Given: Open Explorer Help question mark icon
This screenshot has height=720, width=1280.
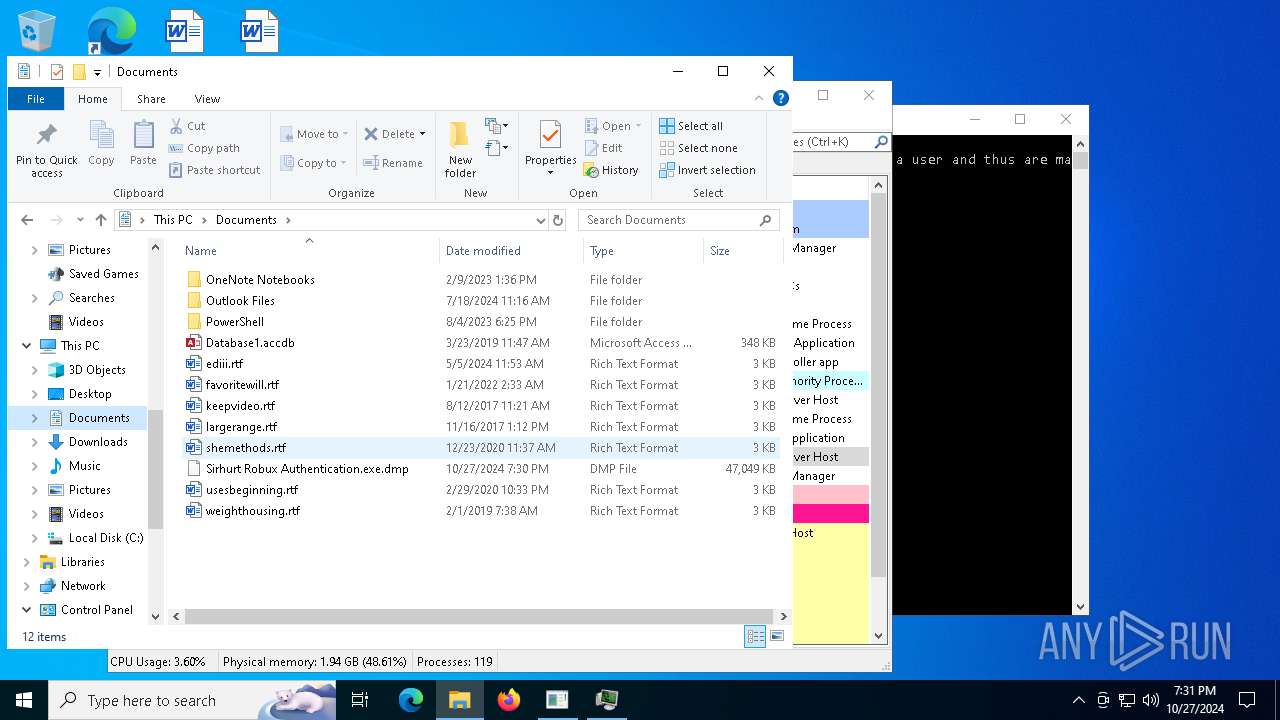Looking at the screenshot, I should [x=781, y=98].
